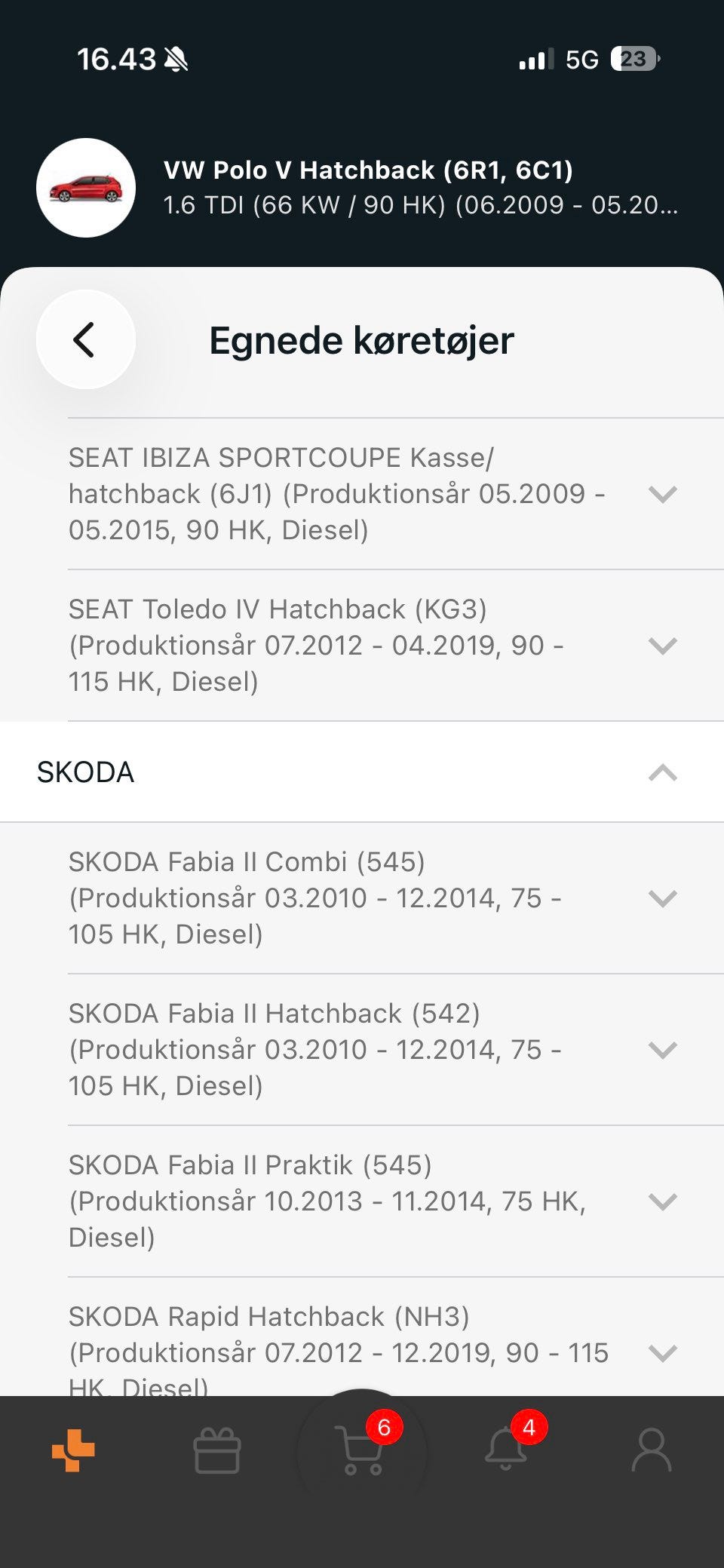
Task: Check the battery status indicator
Action: 635,59
